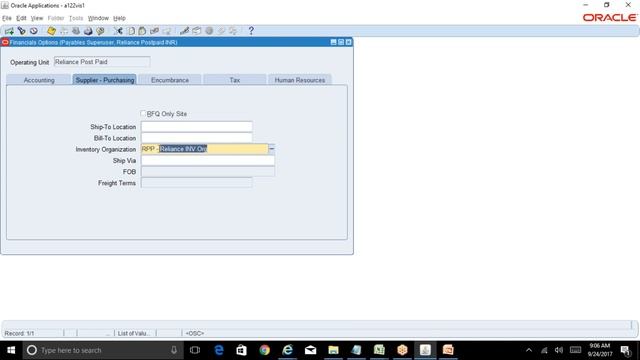Click the Ship Via field

[208, 160]
